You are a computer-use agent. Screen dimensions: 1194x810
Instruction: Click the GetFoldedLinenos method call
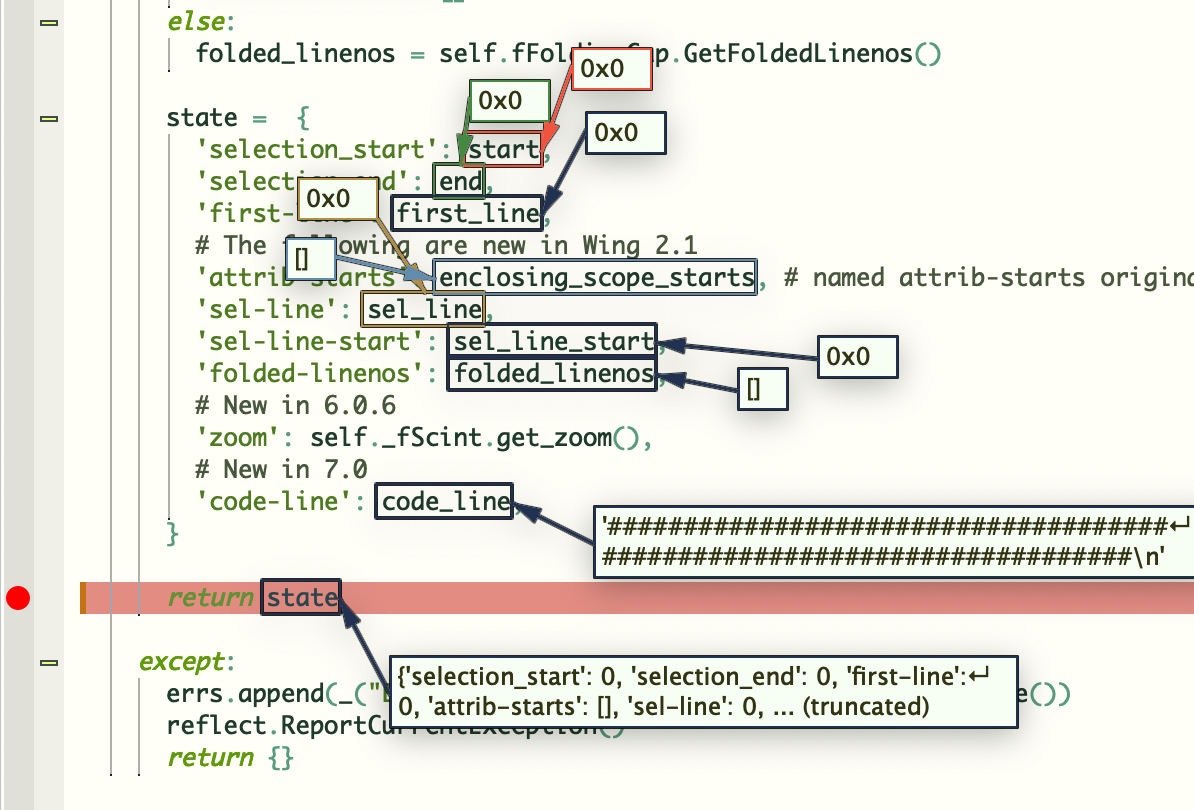(x=797, y=53)
